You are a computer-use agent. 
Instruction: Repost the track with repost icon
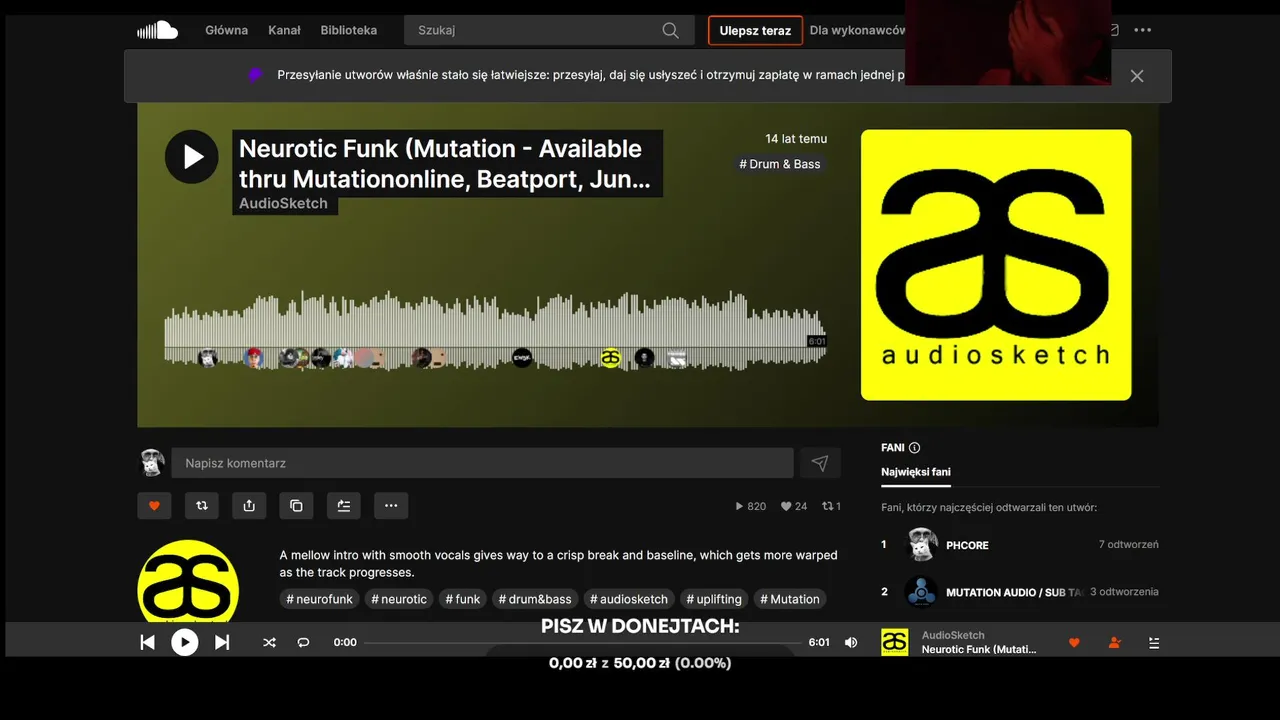coord(201,506)
